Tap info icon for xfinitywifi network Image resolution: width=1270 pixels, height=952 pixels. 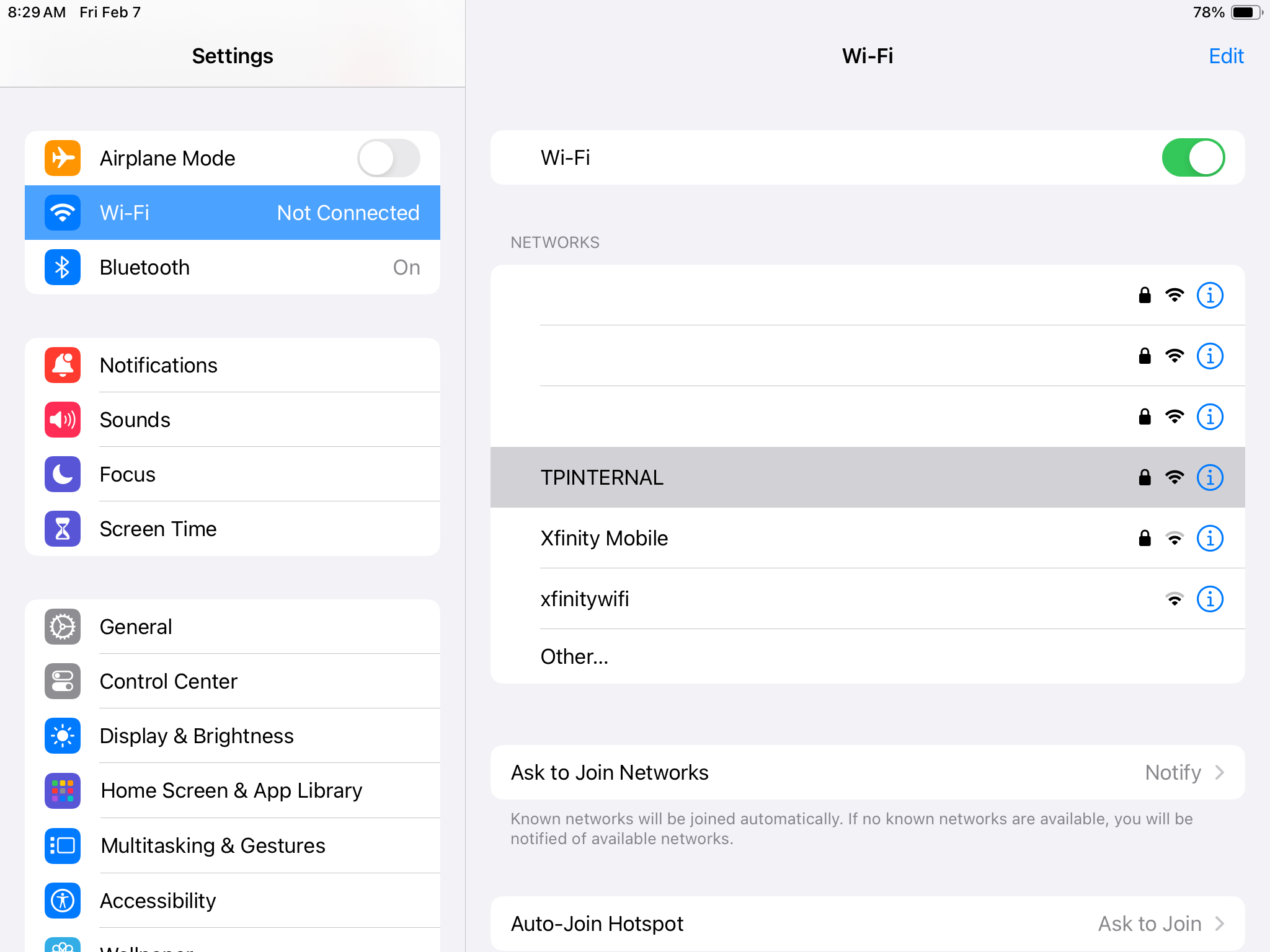coord(1209,599)
